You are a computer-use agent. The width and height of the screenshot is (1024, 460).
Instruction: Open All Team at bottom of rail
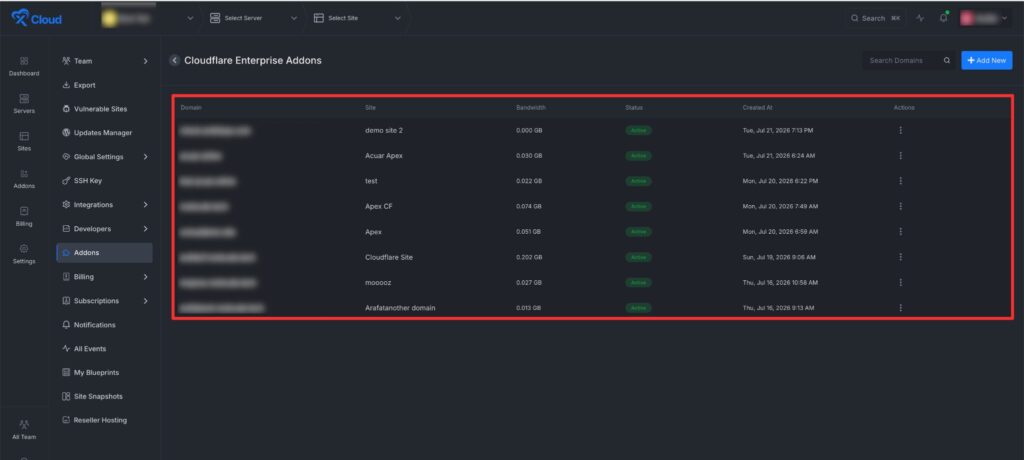tap(24, 430)
